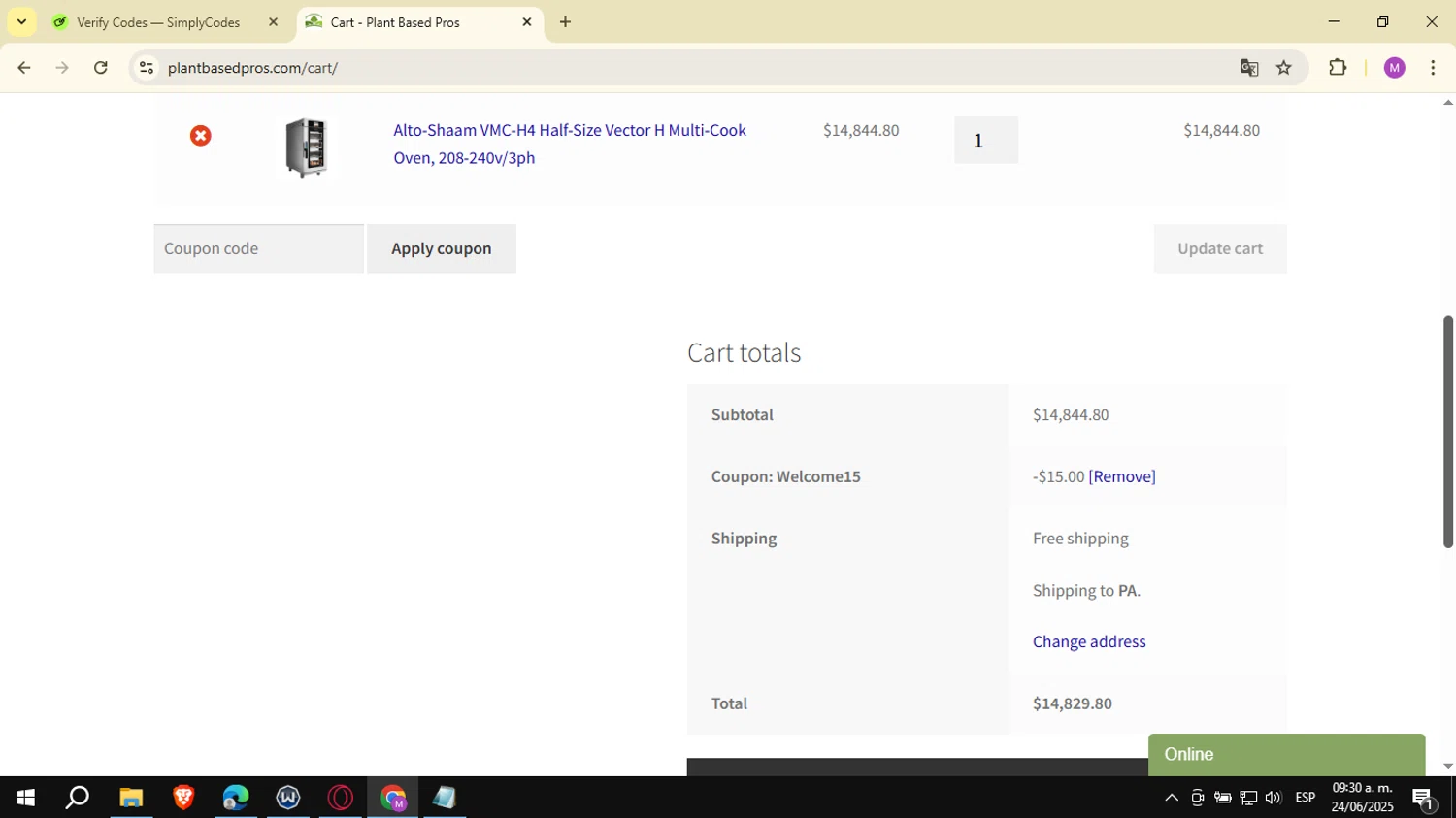The width and height of the screenshot is (1456, 818).
Task: Open the Extensions puzzle icon
Action: 1338,68
